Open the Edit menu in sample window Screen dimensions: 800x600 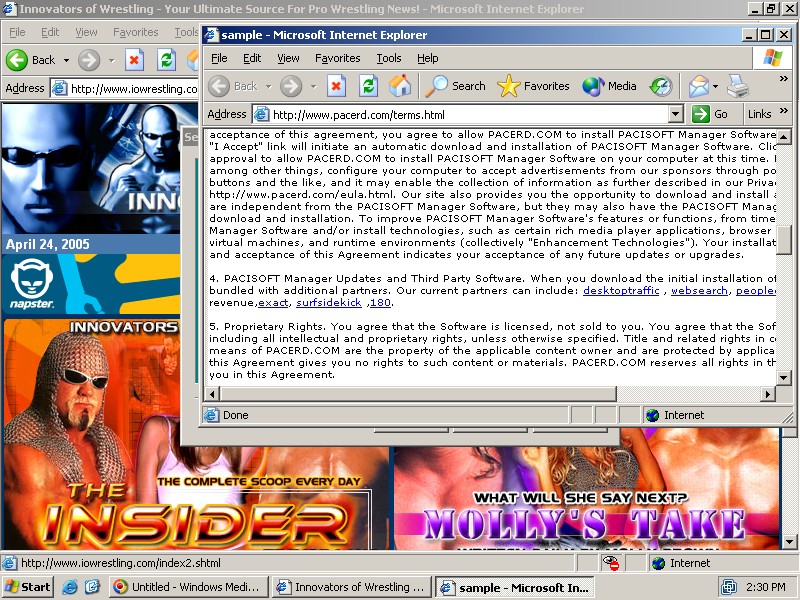(x=252, y=58)
